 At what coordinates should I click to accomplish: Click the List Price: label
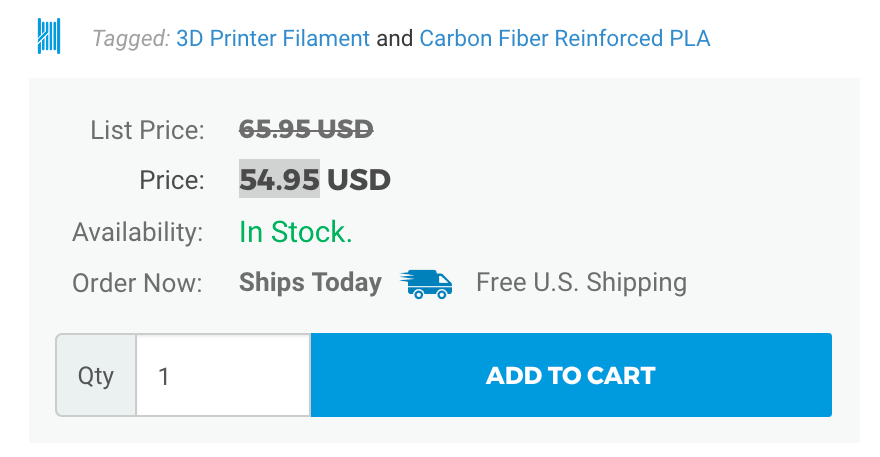(147, 130)
